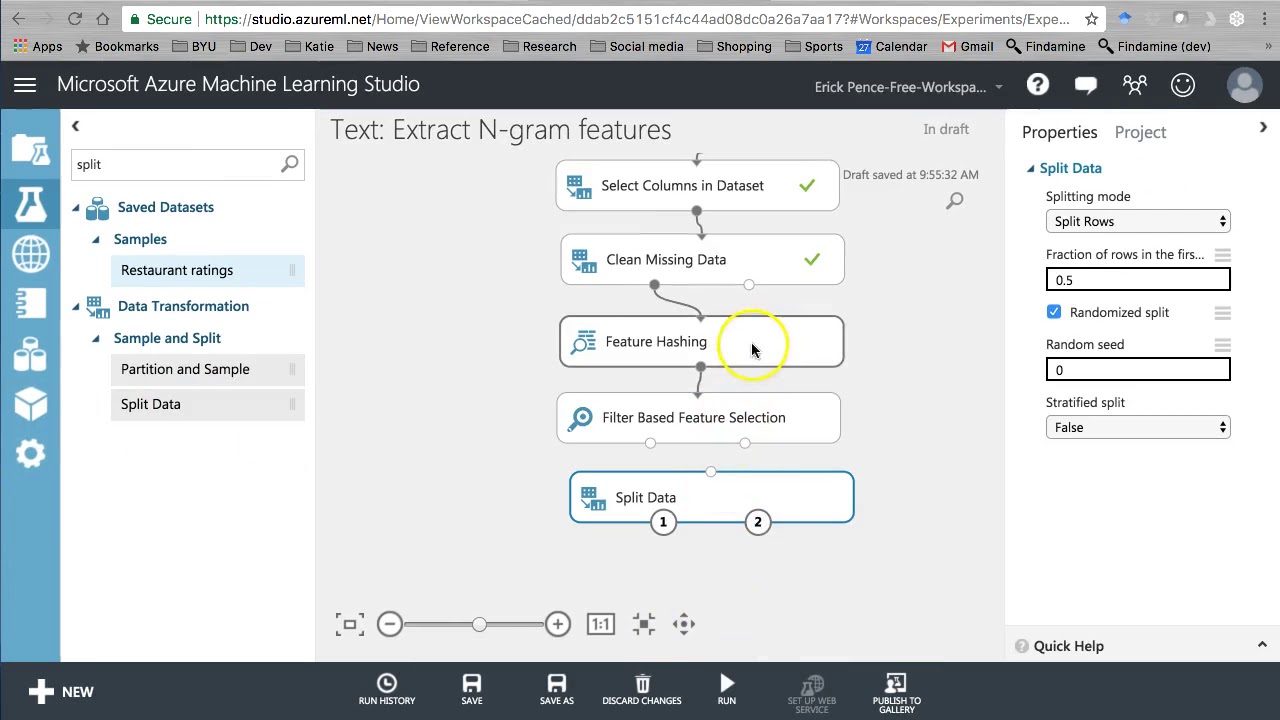1280x720 pixels.
Task: Collapse the Data Transformation tree node
Action: [75, 306]
